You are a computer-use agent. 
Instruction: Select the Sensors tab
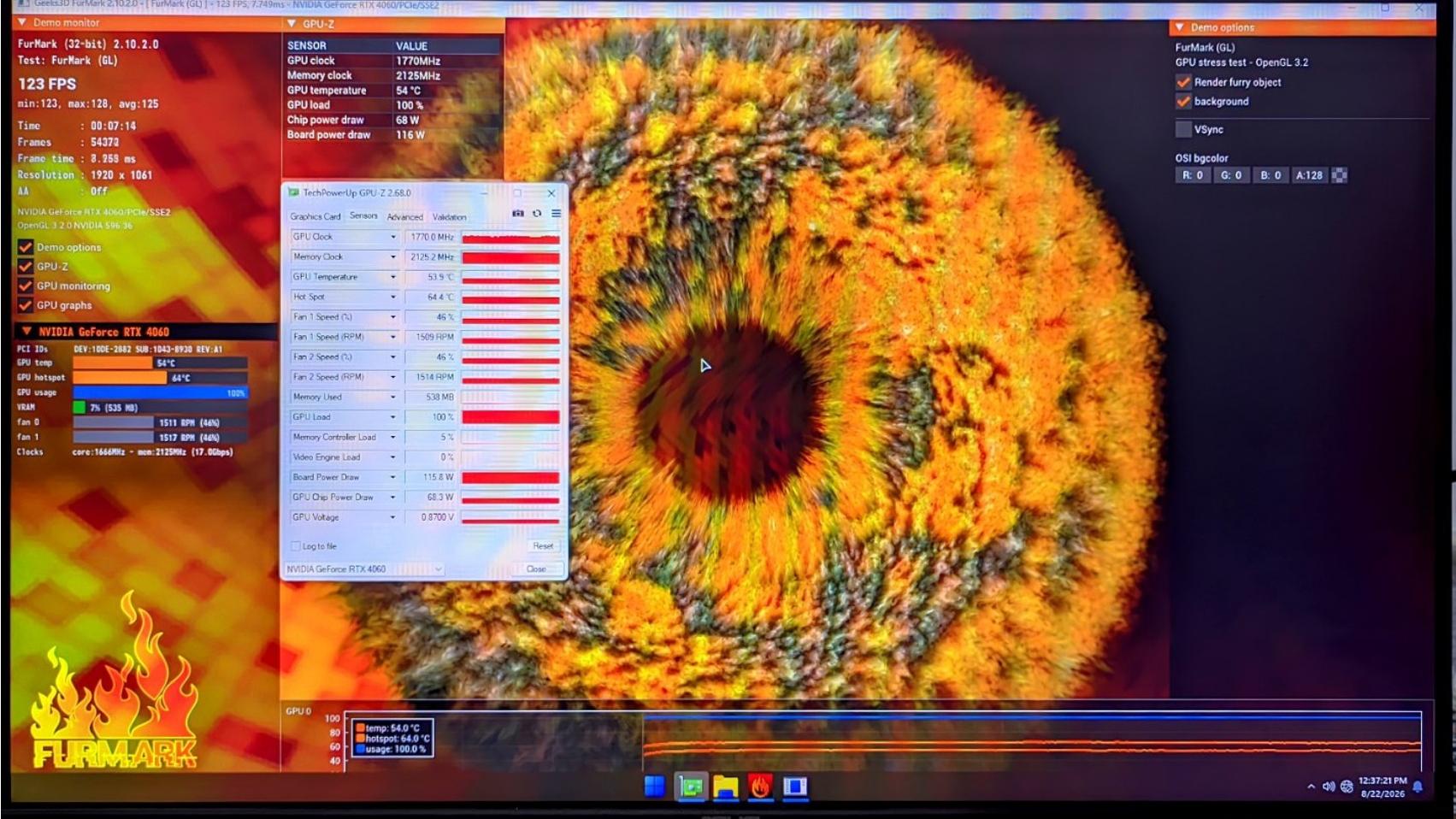[363, 215]
